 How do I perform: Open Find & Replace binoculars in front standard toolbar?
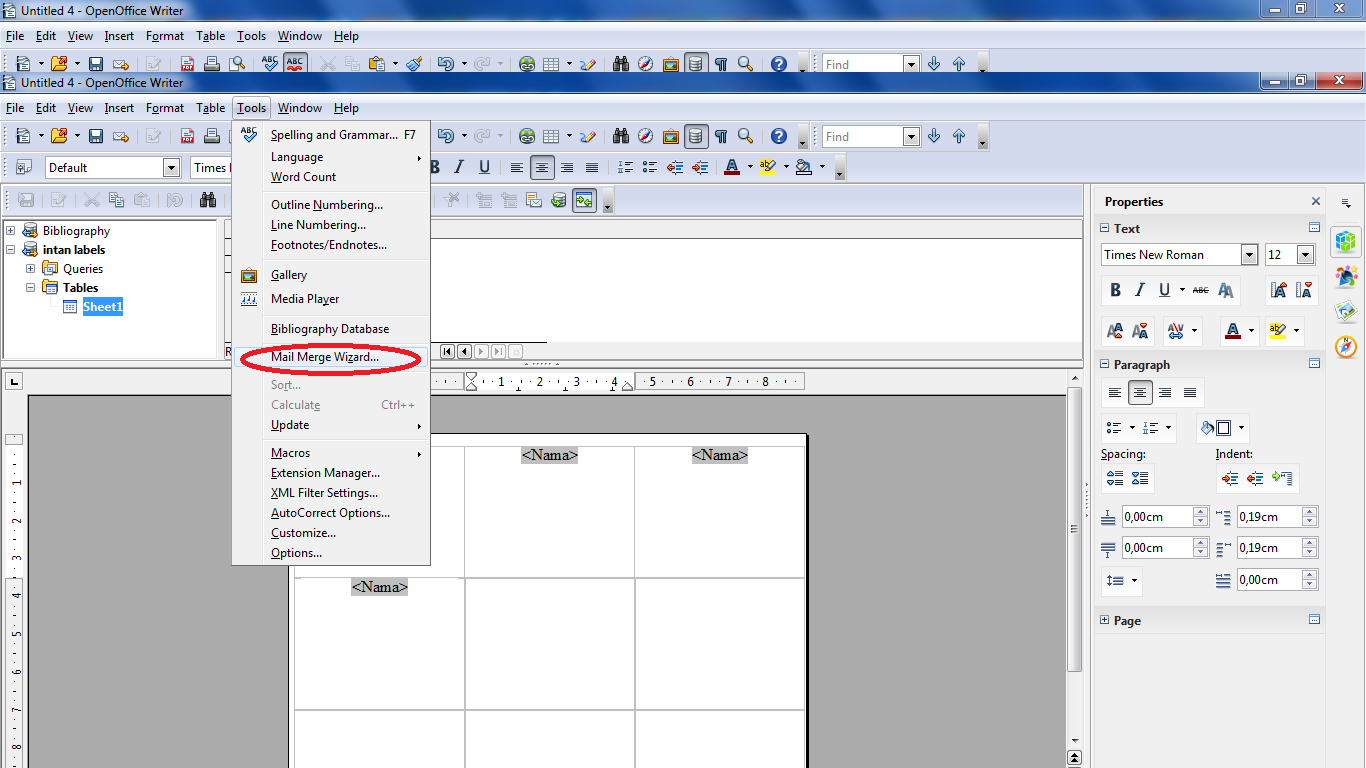[621, 137]
